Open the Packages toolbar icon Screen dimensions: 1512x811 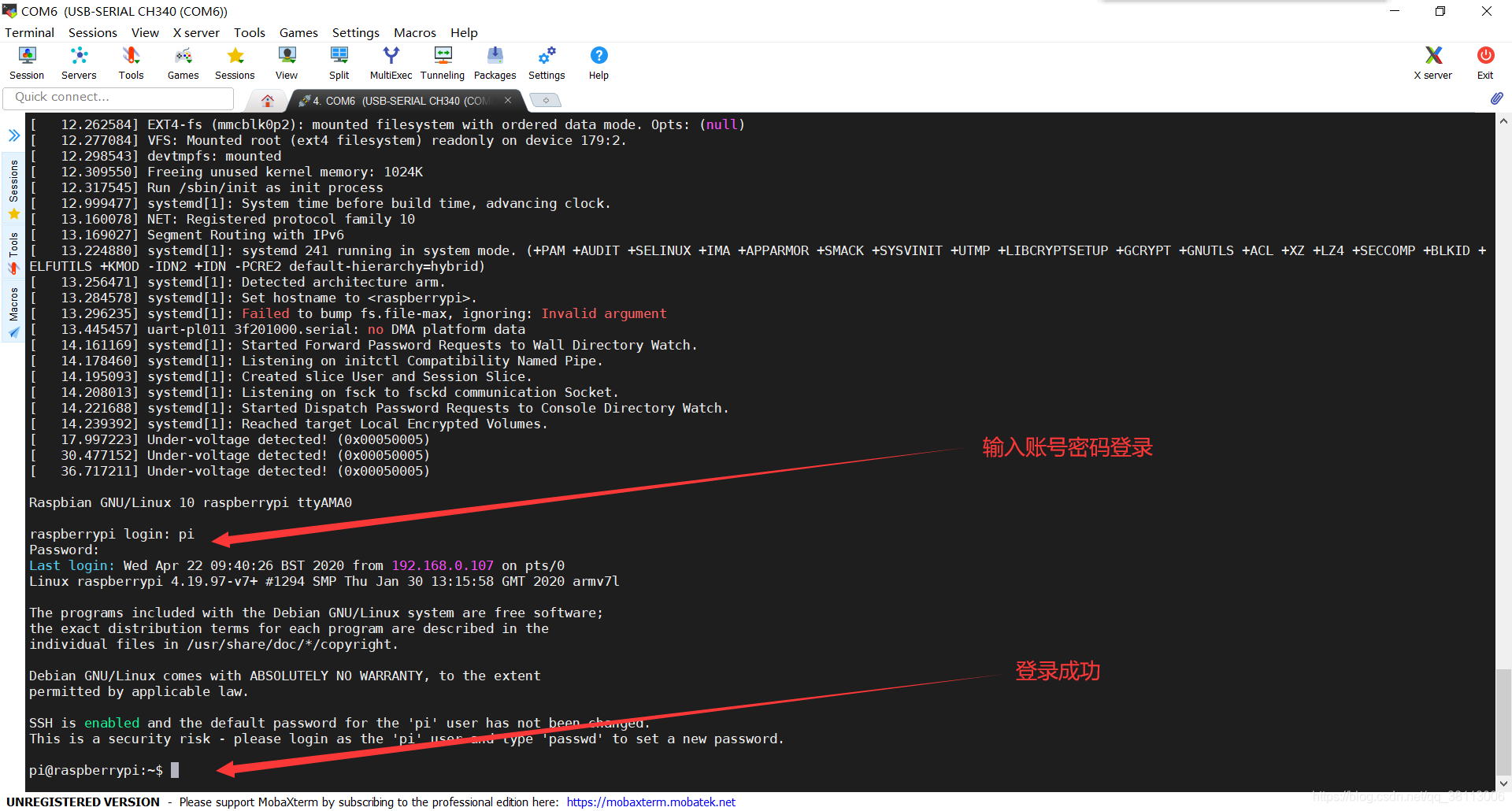point(495,63)
